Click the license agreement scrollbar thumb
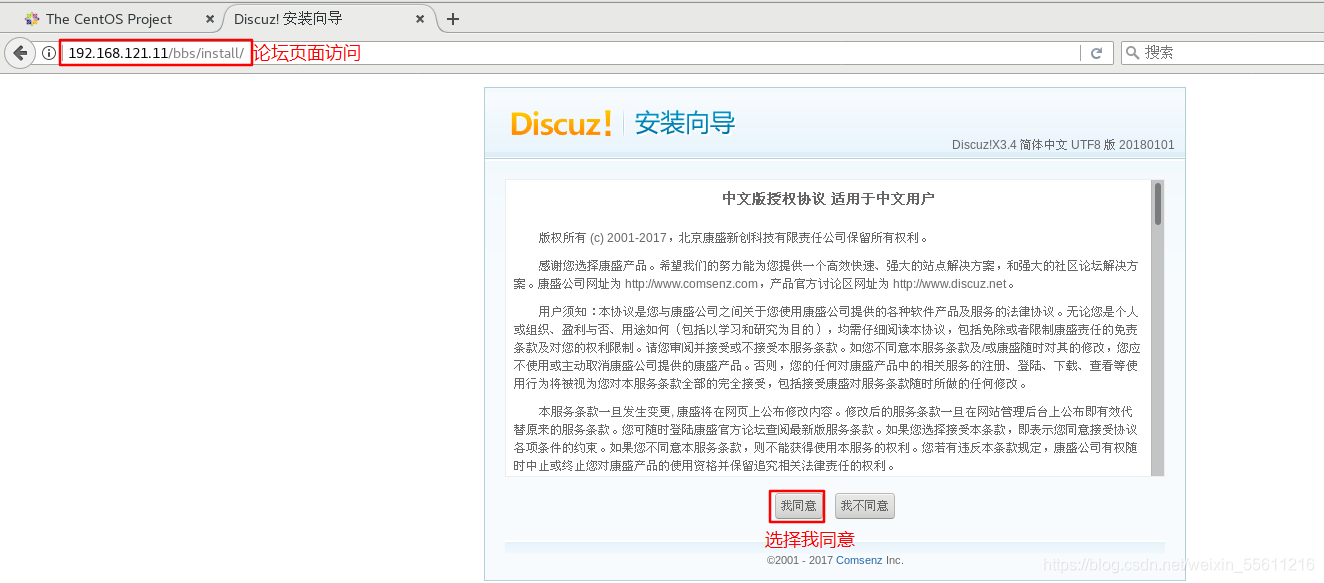 point(1158,203)
